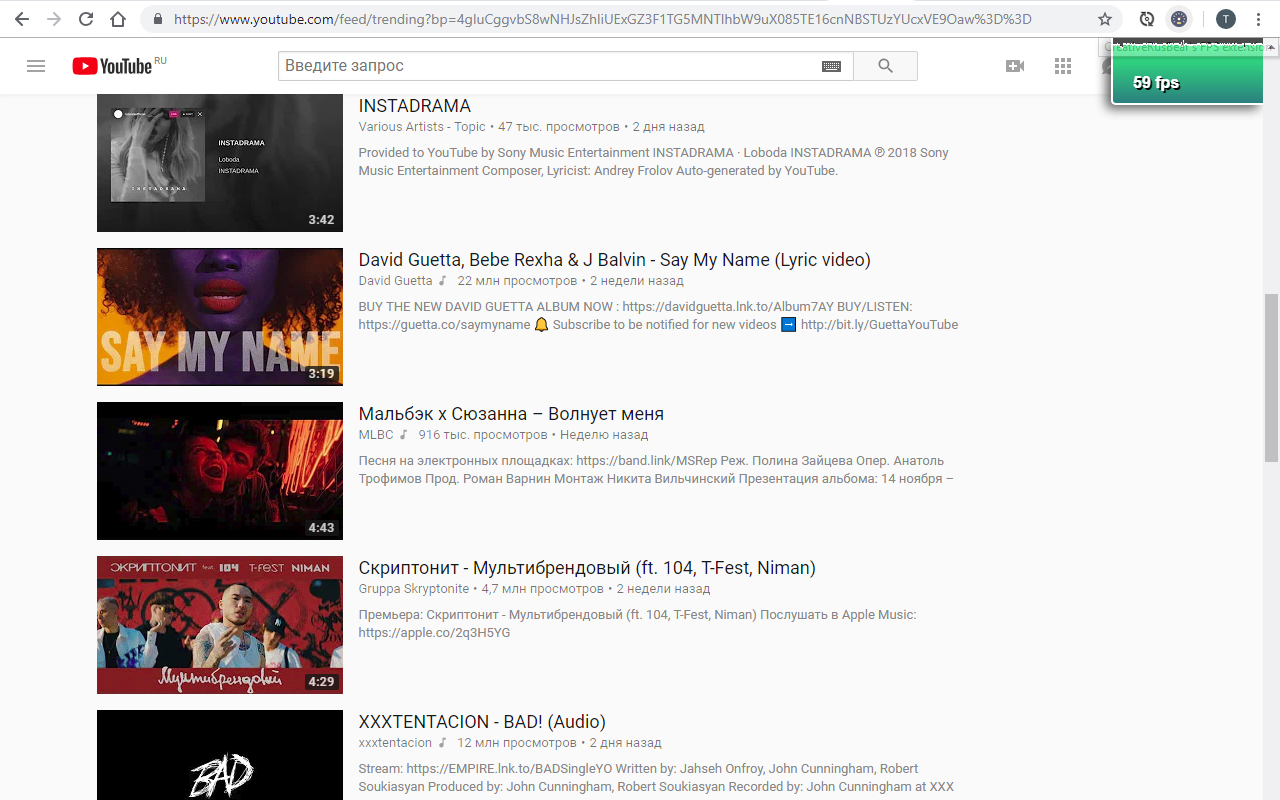This screenshot has height=800, width=1280.
Task: Click the YouTube logo
Action: [113, 66]
